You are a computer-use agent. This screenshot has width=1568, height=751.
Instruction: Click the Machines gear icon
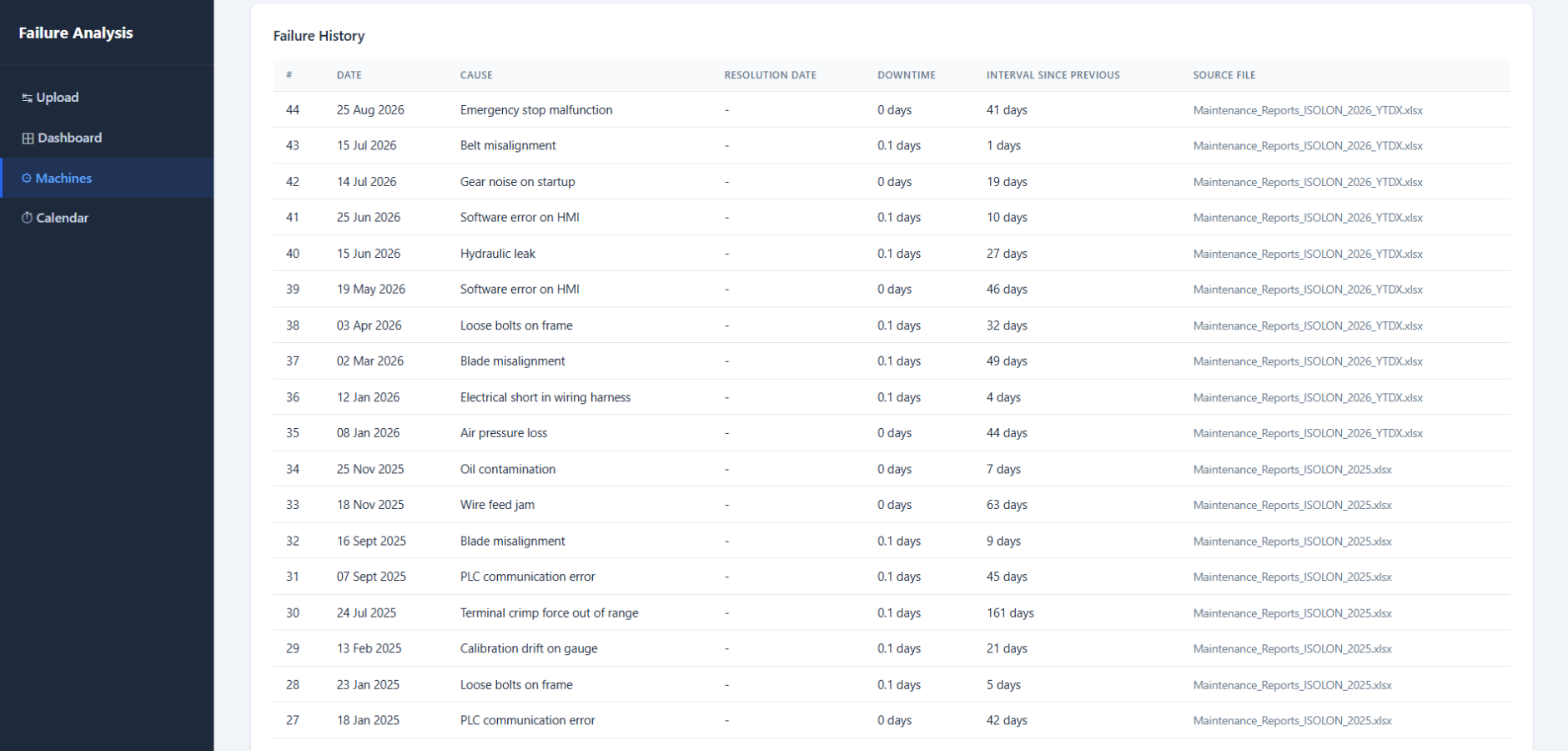27,178
